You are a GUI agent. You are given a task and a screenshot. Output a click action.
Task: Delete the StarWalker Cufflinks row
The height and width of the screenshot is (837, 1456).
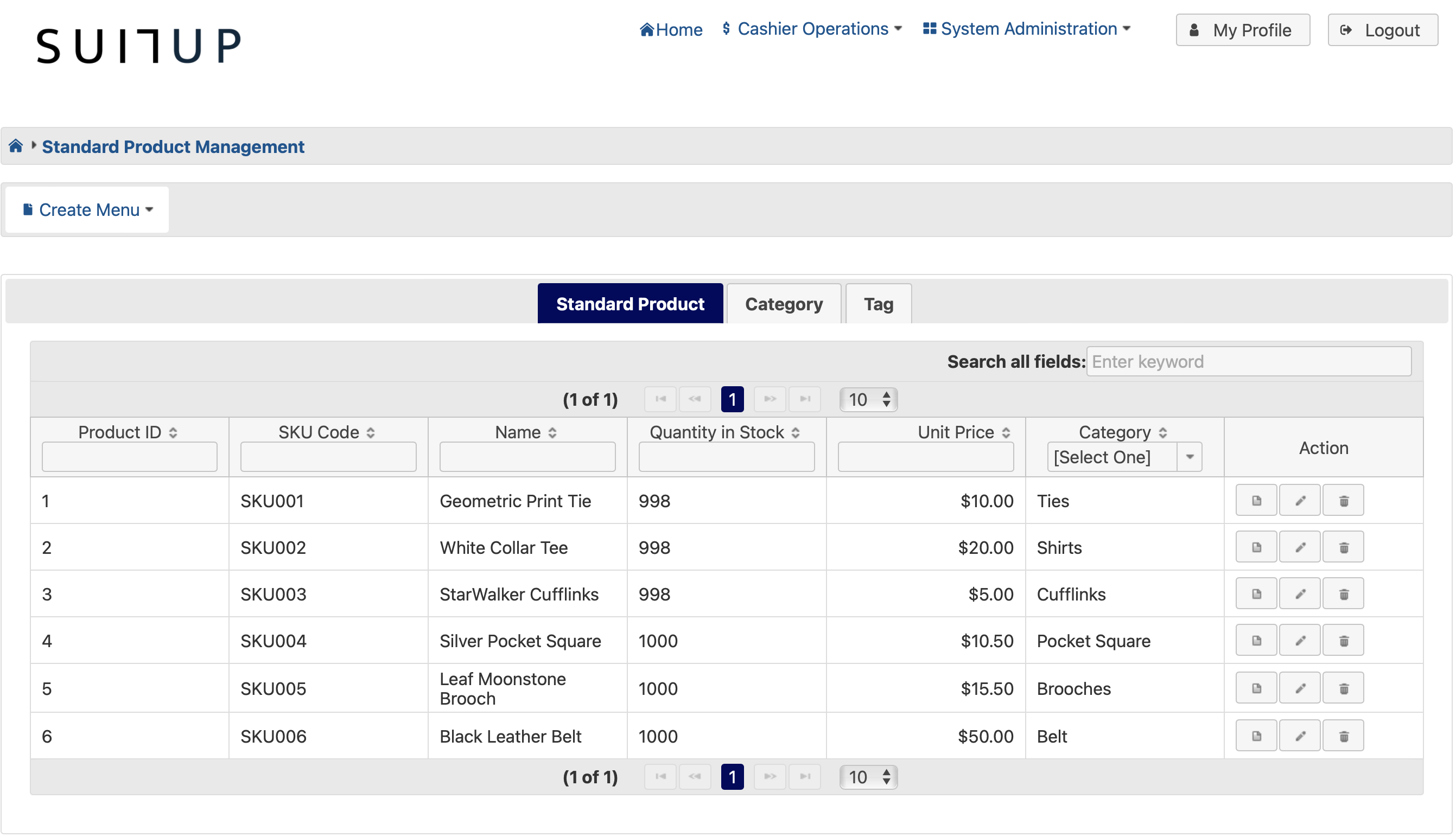(1343, 593)
